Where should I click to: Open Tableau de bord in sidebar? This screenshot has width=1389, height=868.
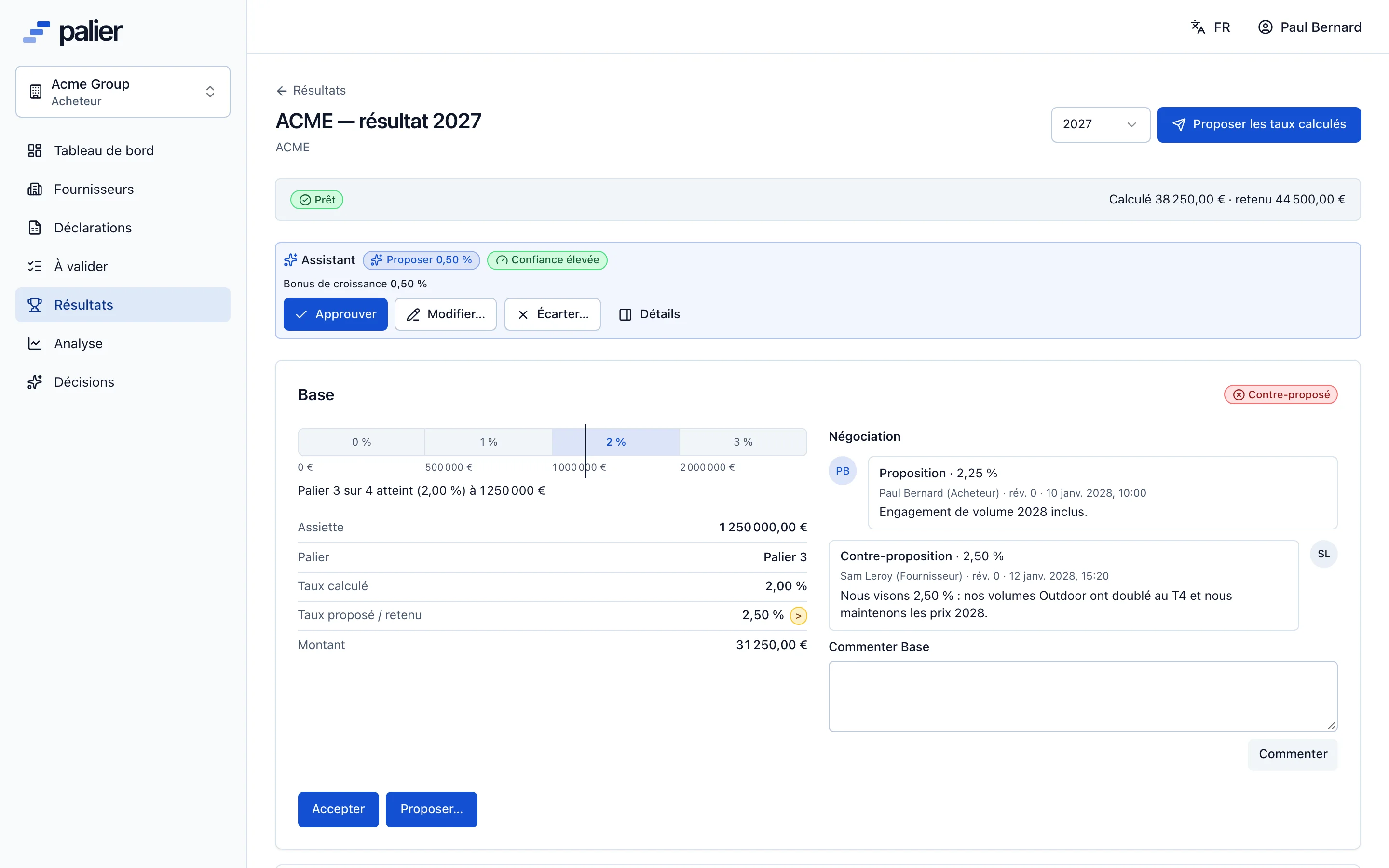tap(123, 150)
